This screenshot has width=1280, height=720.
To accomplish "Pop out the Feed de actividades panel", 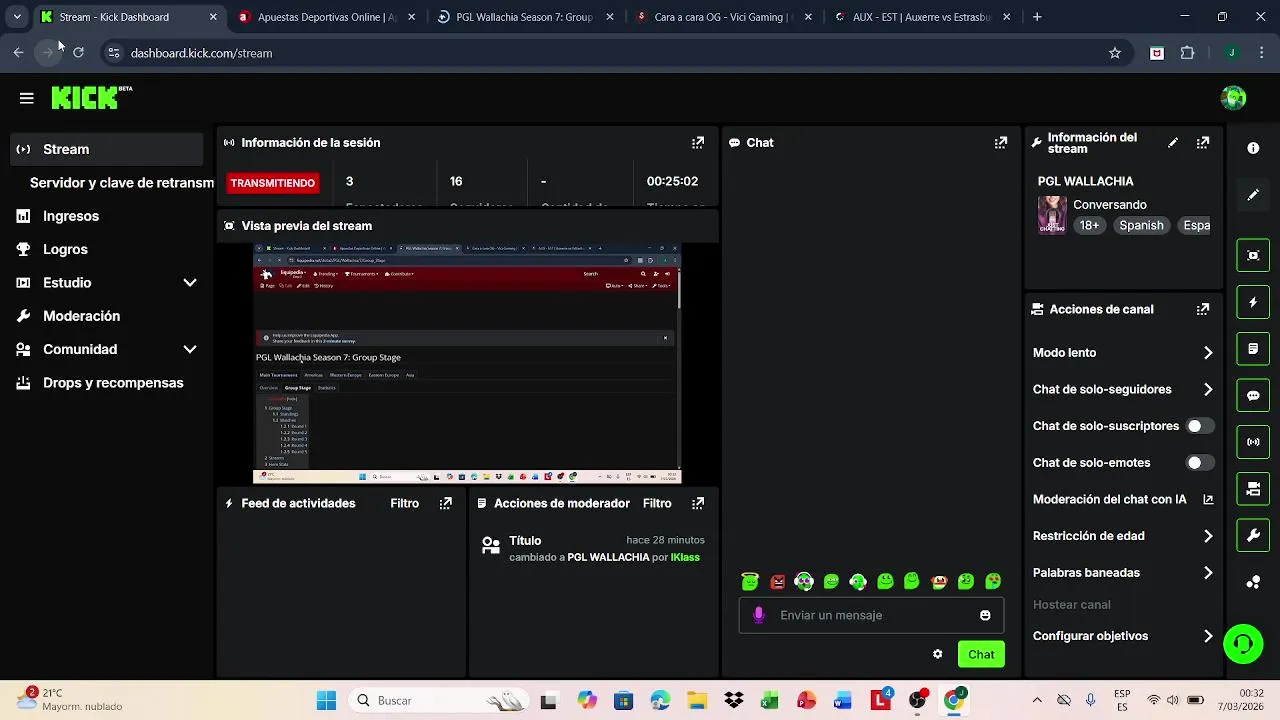I will (446, 504).
